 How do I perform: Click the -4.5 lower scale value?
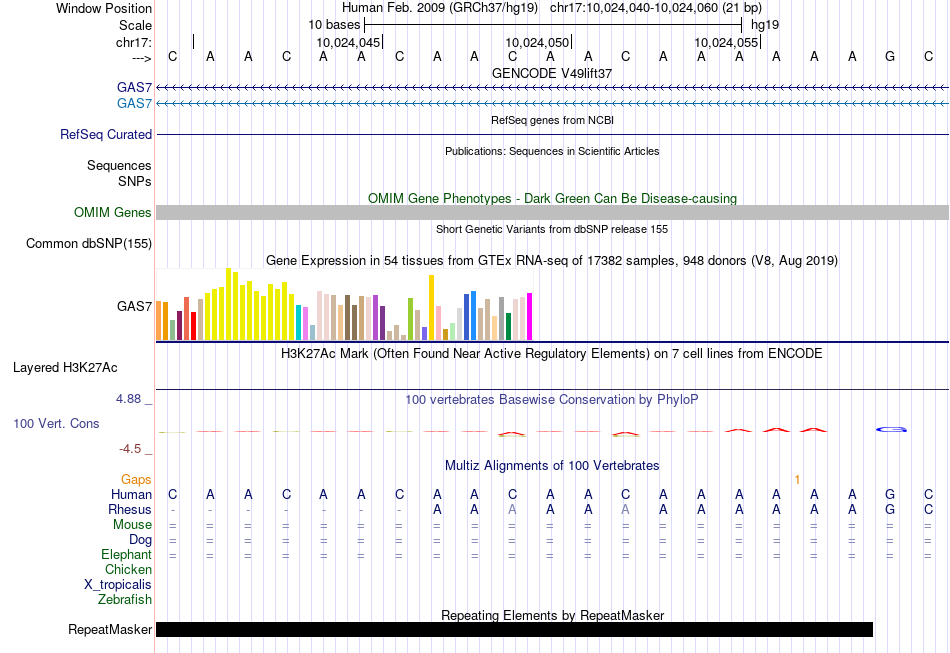click(x=130, y=449)
